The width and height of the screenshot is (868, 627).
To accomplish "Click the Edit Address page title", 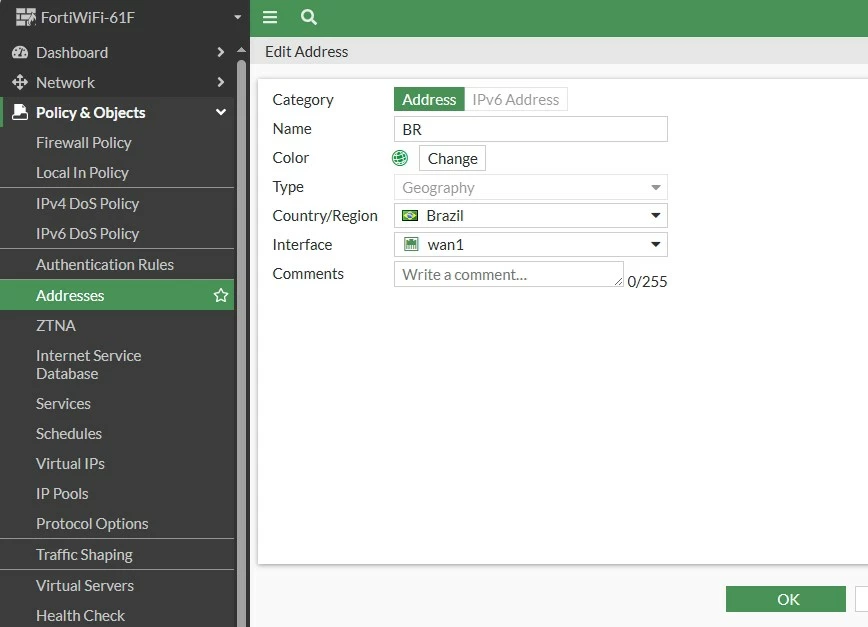I will tap(307, 51).
